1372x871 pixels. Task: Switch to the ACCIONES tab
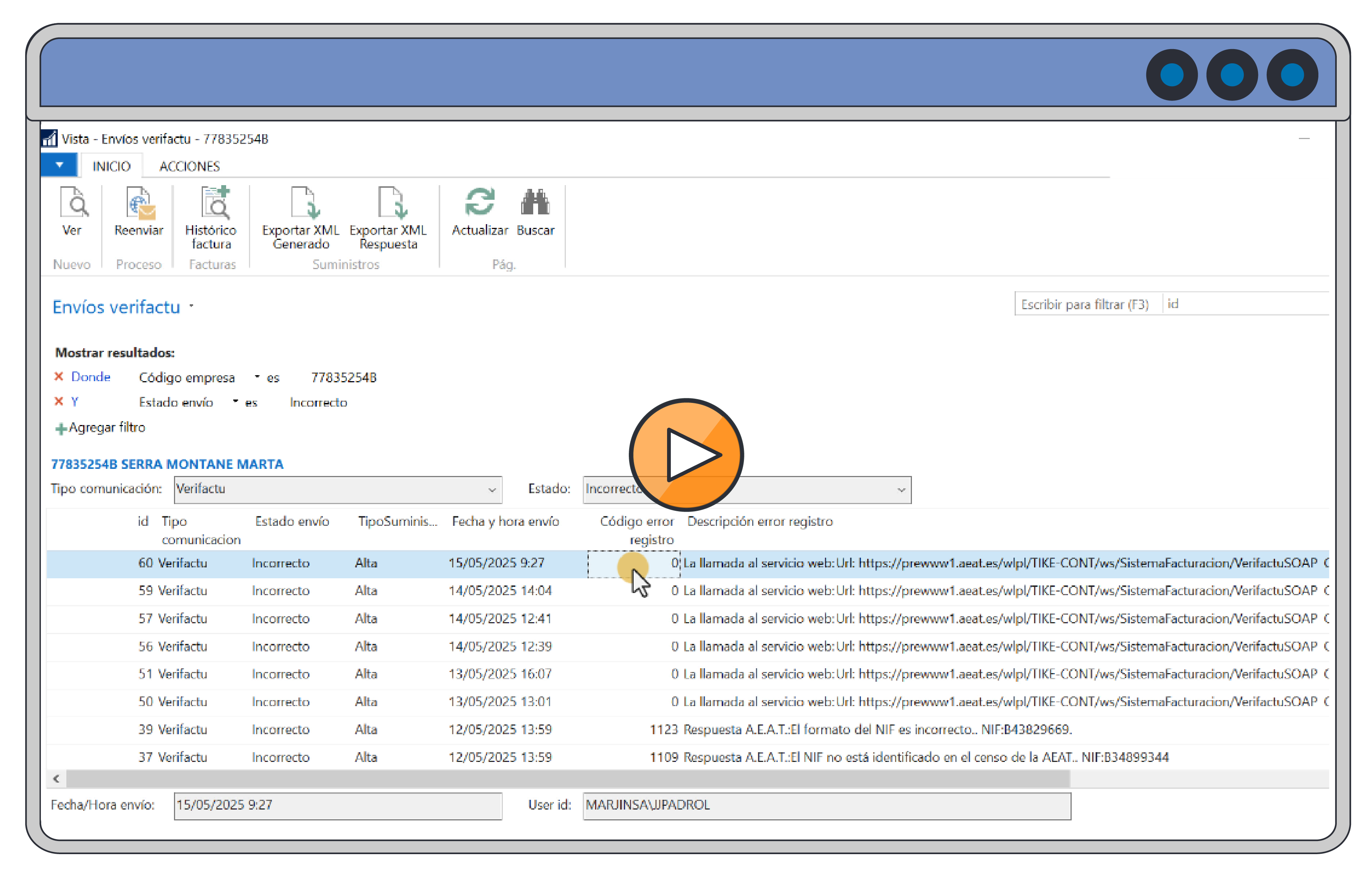coord(189,166)
